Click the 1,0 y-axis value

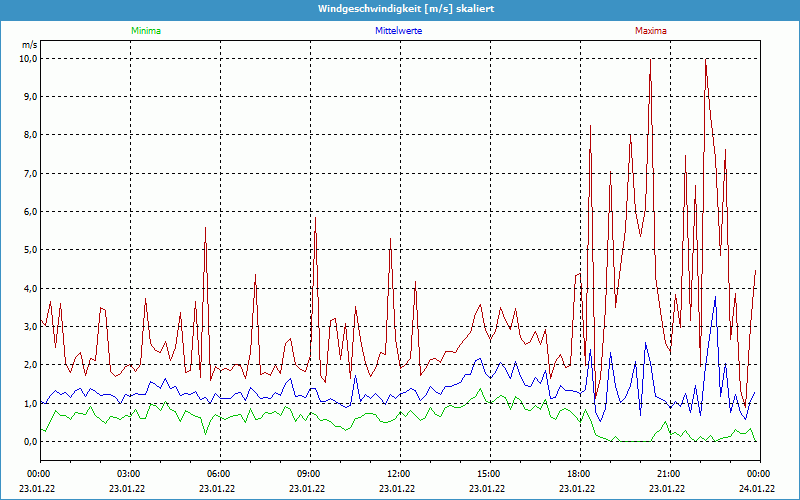(x=31, y=403)
